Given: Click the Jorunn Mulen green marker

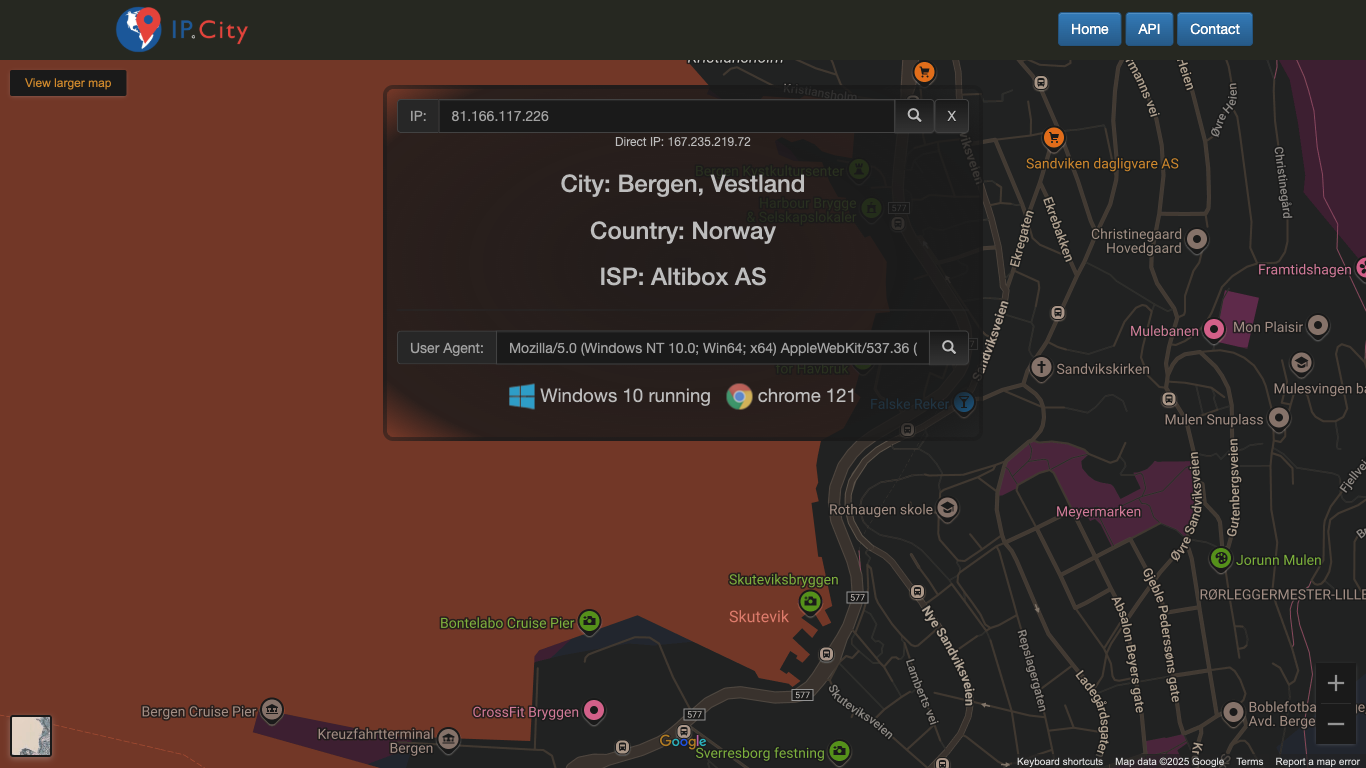Looking at the screenshot, I should 1221,559.
